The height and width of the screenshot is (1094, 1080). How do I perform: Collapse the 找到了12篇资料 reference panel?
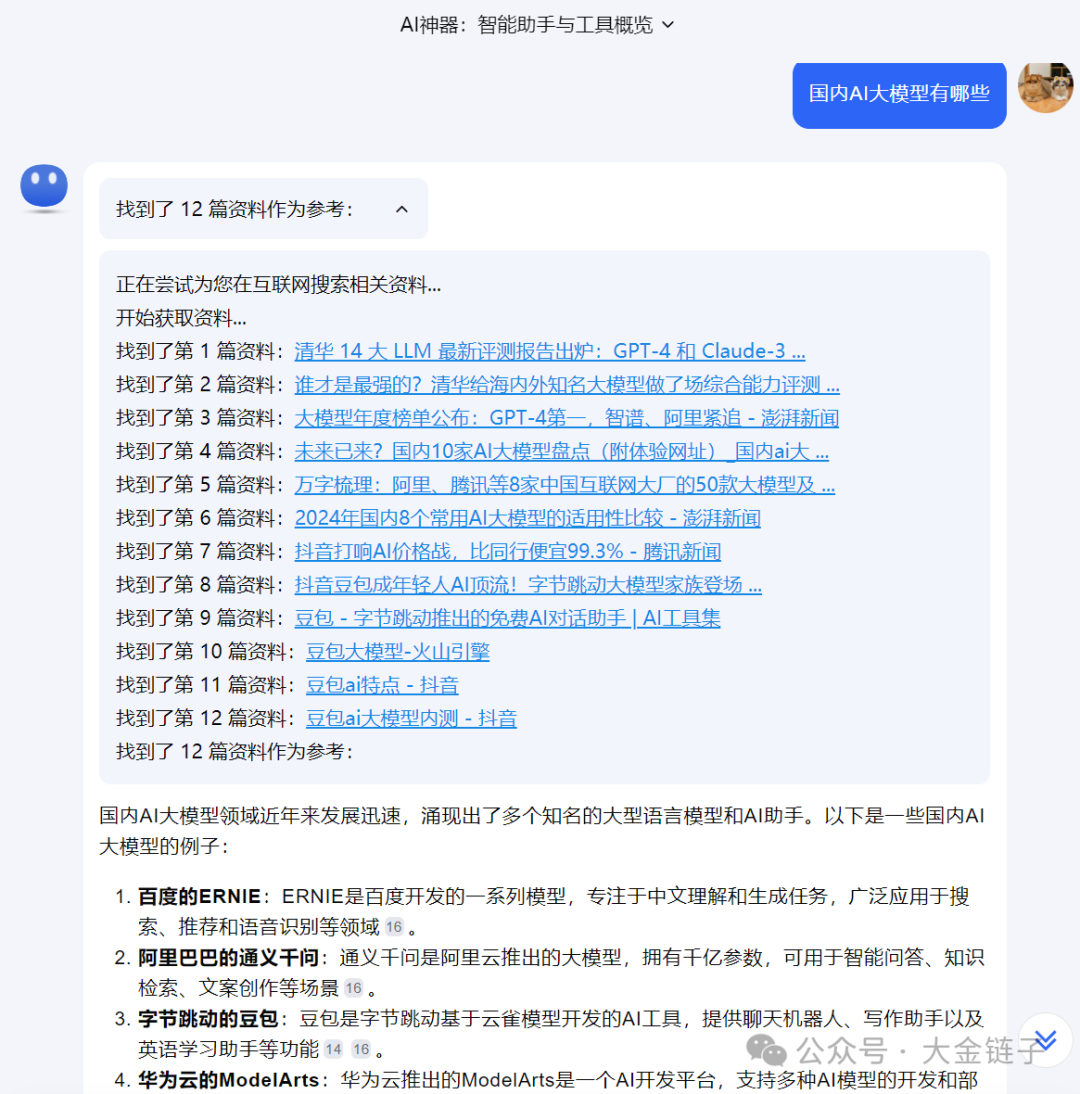[401, 209]
